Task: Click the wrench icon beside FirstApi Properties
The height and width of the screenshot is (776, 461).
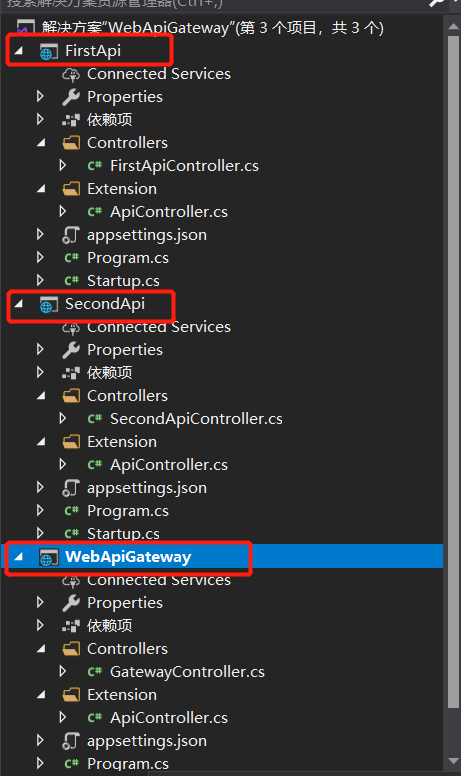Action: [x=71, y=97]
